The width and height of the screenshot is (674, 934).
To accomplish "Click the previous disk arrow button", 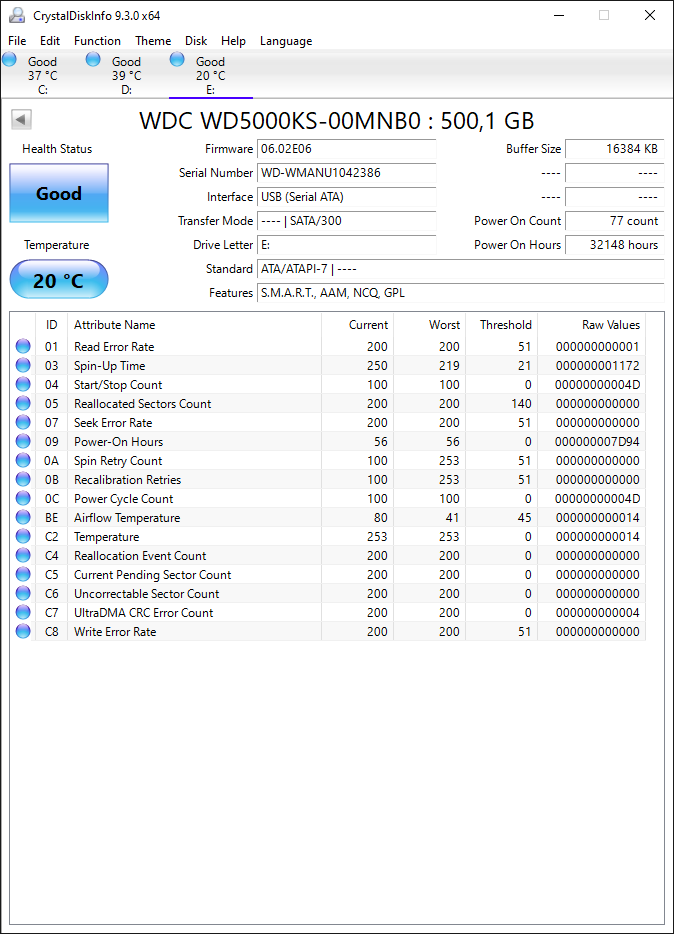I will 21,120.
